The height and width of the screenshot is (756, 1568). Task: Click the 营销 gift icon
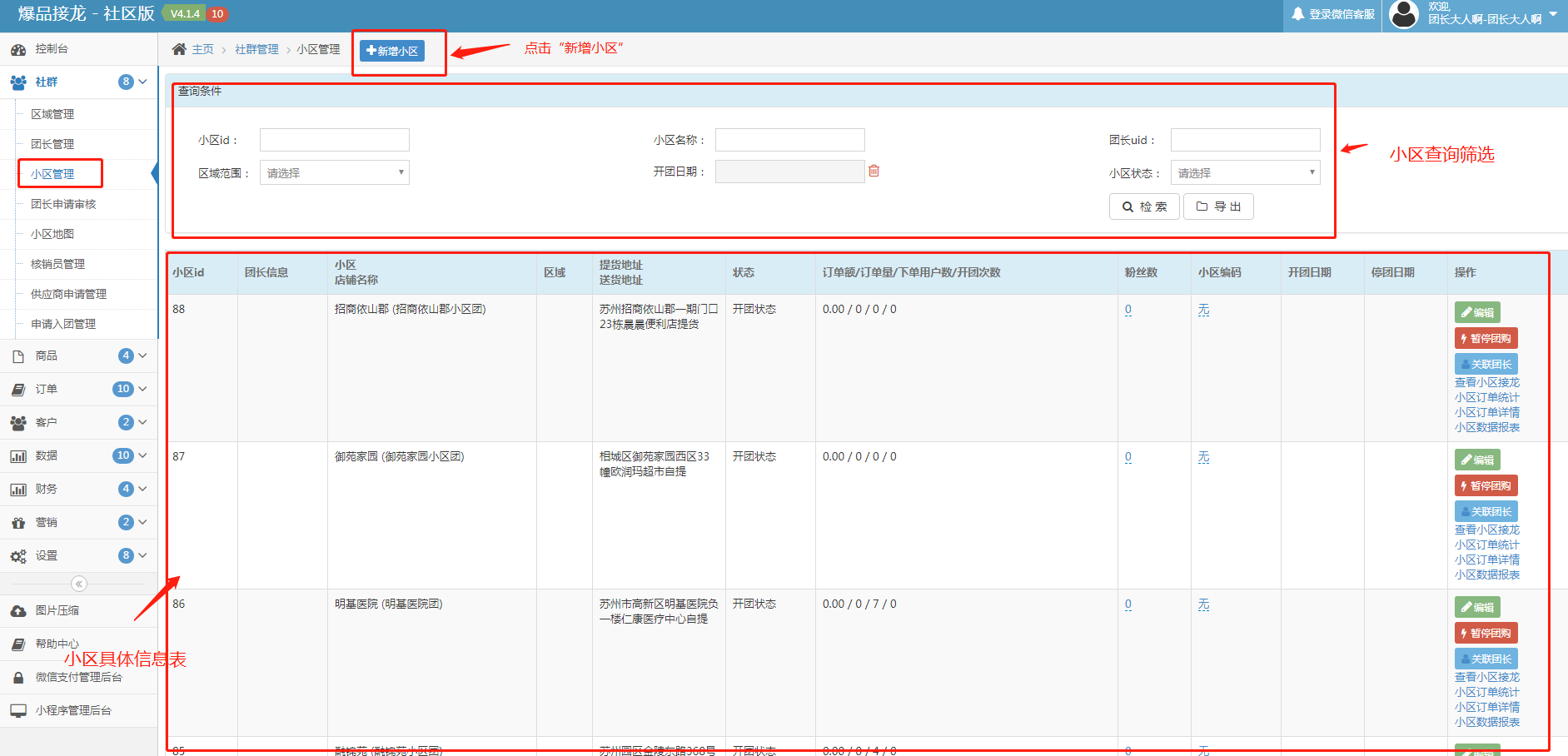pos(18,523)
